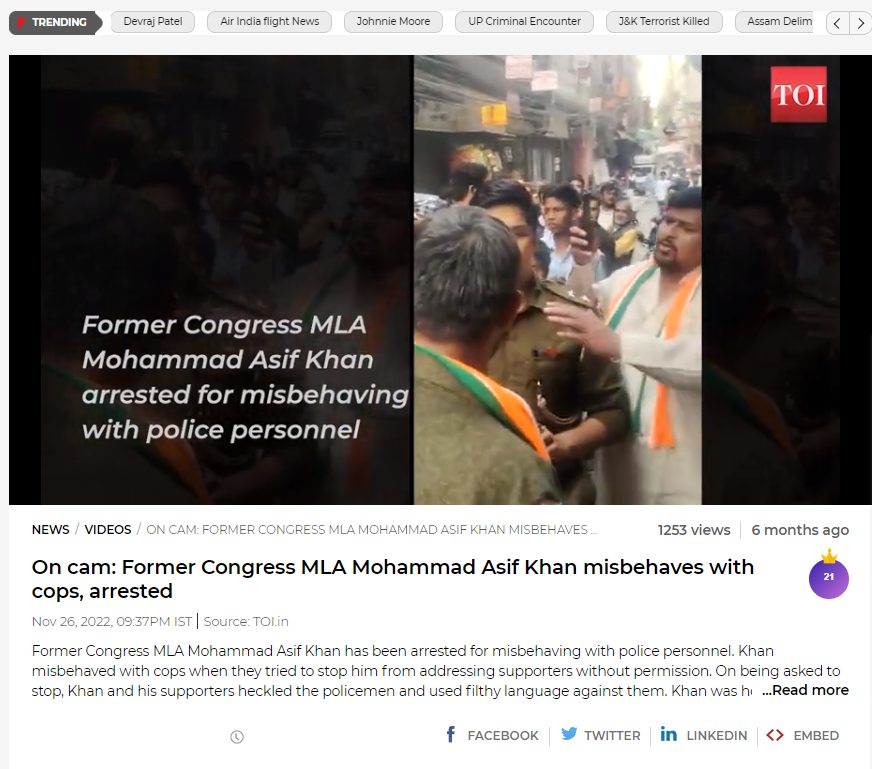The image size is (872, 769).
Task: Open the Devraj Patel trending topic
Action: [x=153, y=21]
